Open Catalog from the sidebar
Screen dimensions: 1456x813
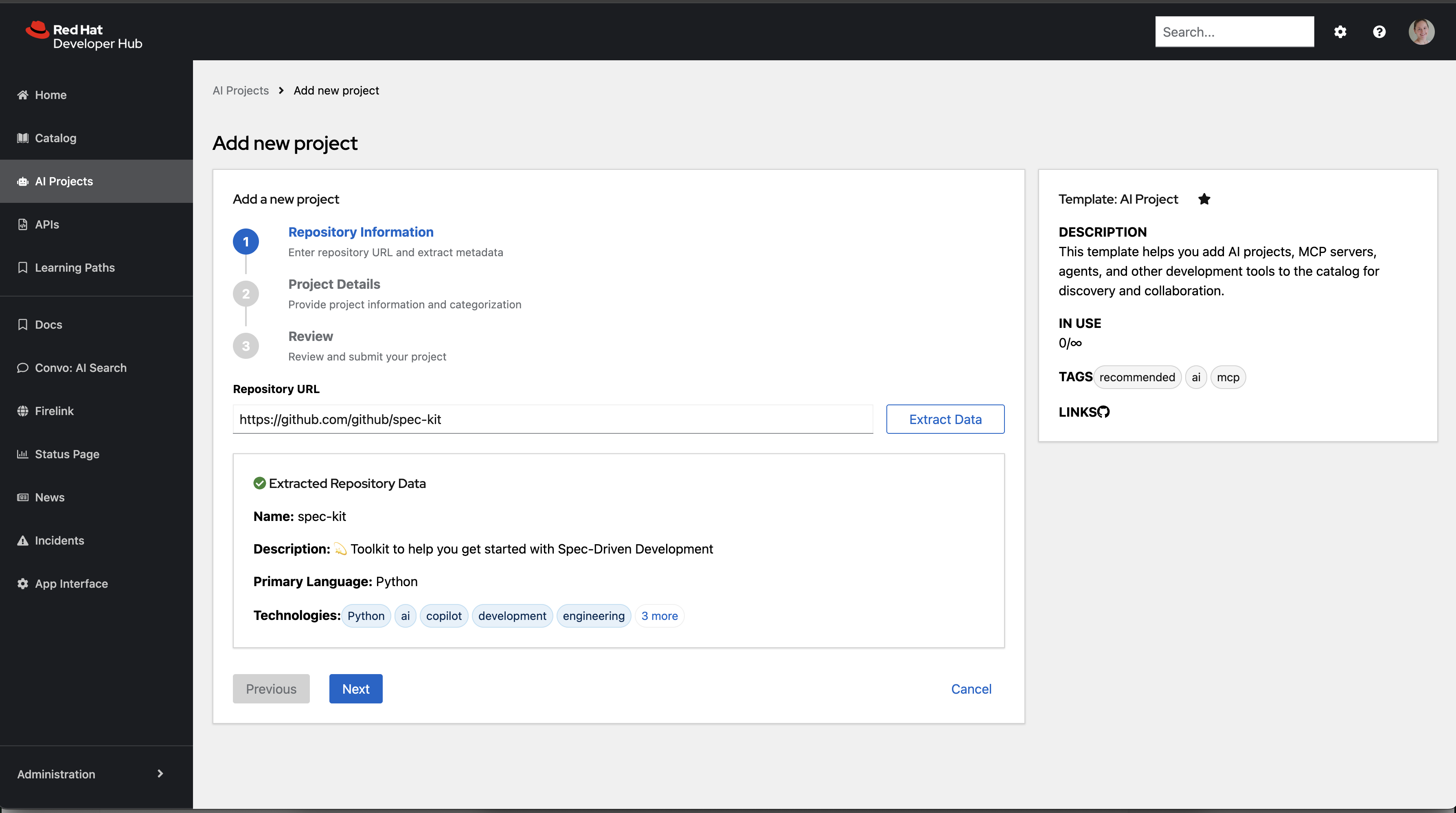[x=55, y=138]
